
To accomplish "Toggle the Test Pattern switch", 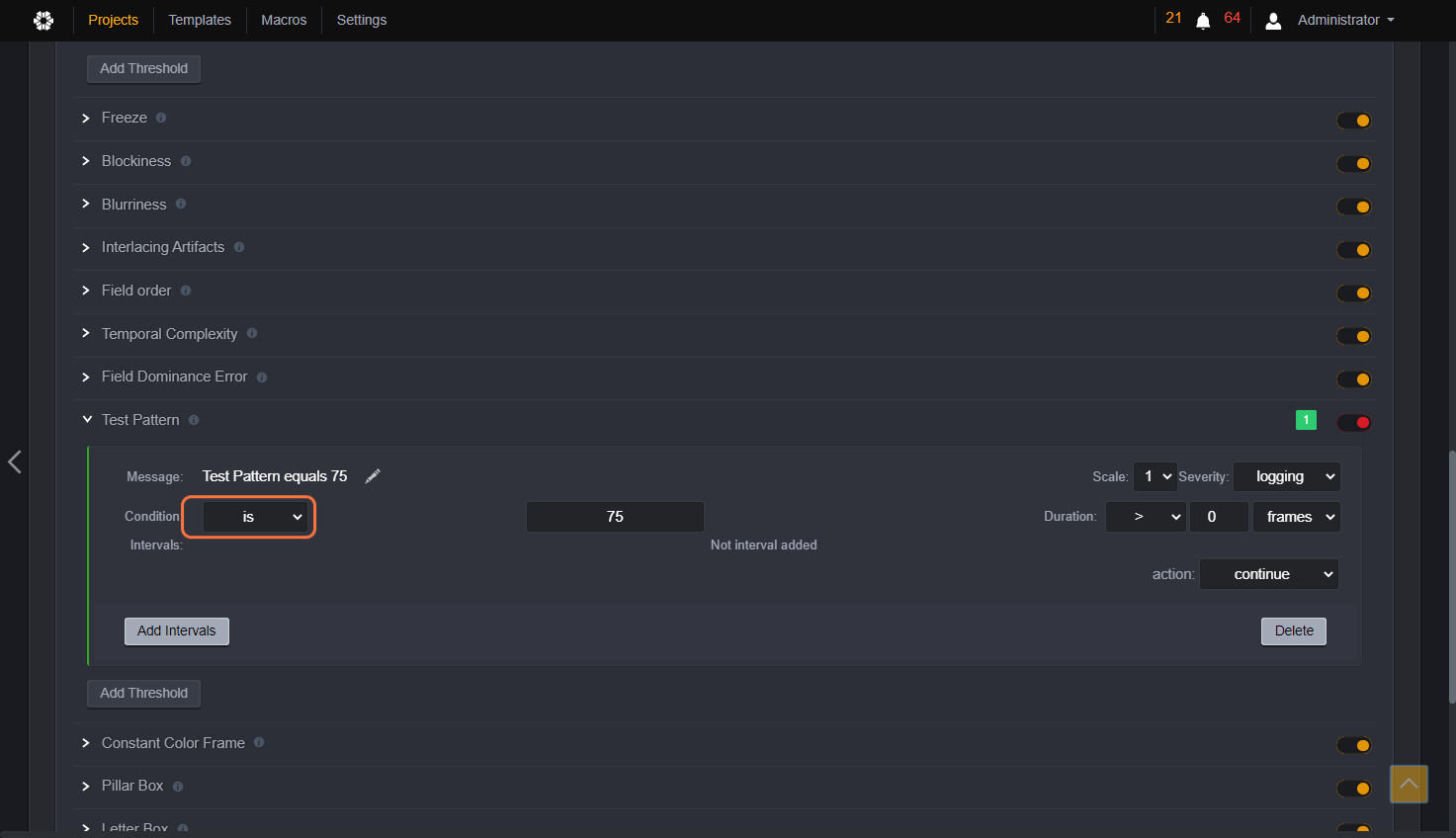I will click(x=1354, y=423).
